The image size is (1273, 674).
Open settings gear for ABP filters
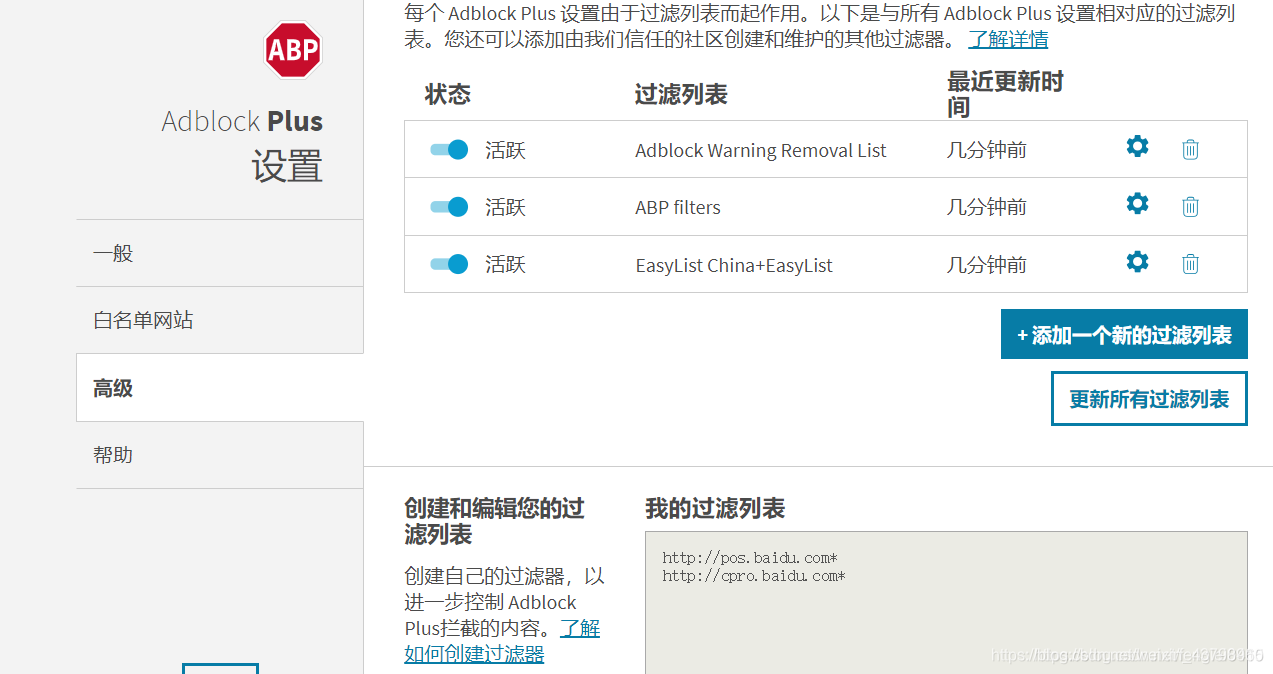[1137, 204]
